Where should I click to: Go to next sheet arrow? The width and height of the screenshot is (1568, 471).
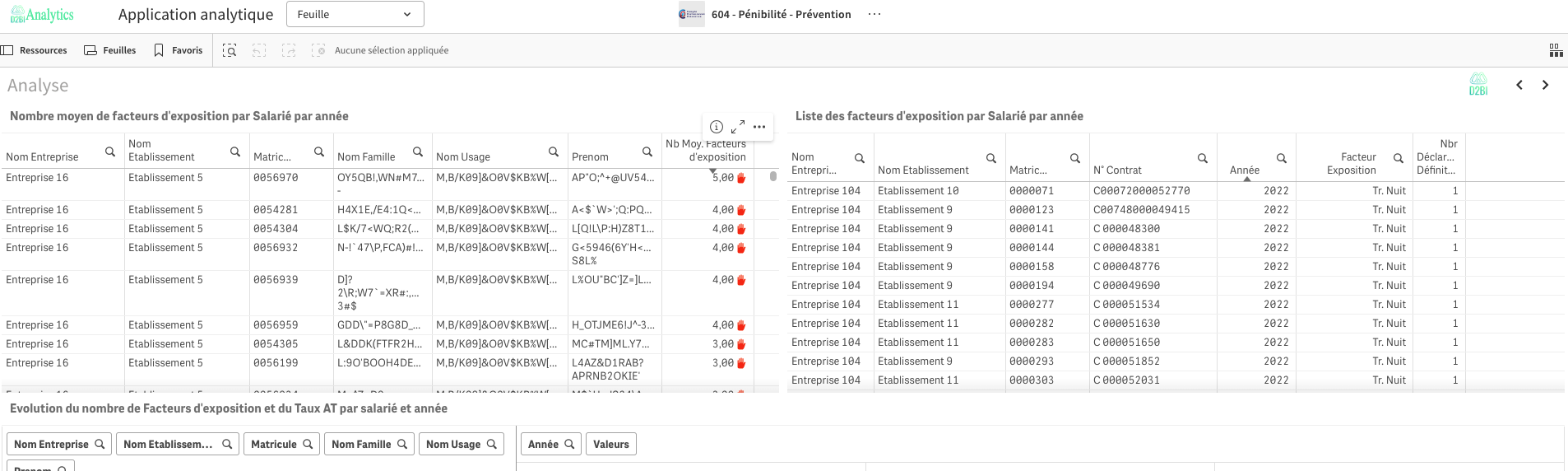[x=1545, y=85]
